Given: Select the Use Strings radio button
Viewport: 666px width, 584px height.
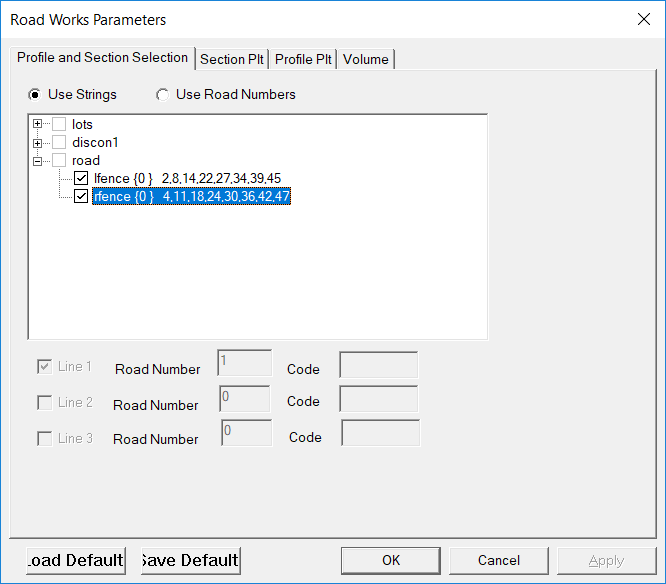Looking at the screenshot, I should click(x=35, y=95).
